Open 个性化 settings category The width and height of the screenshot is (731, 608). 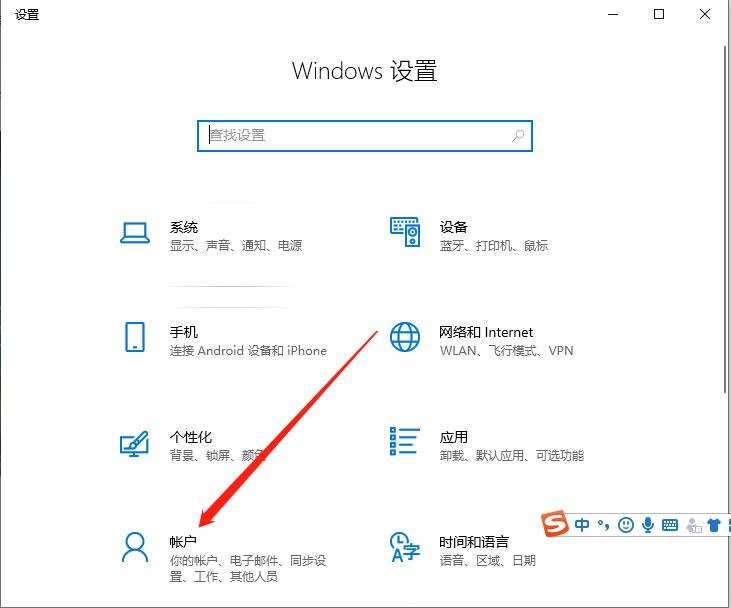pyautogui.click(x=191, y=437)
